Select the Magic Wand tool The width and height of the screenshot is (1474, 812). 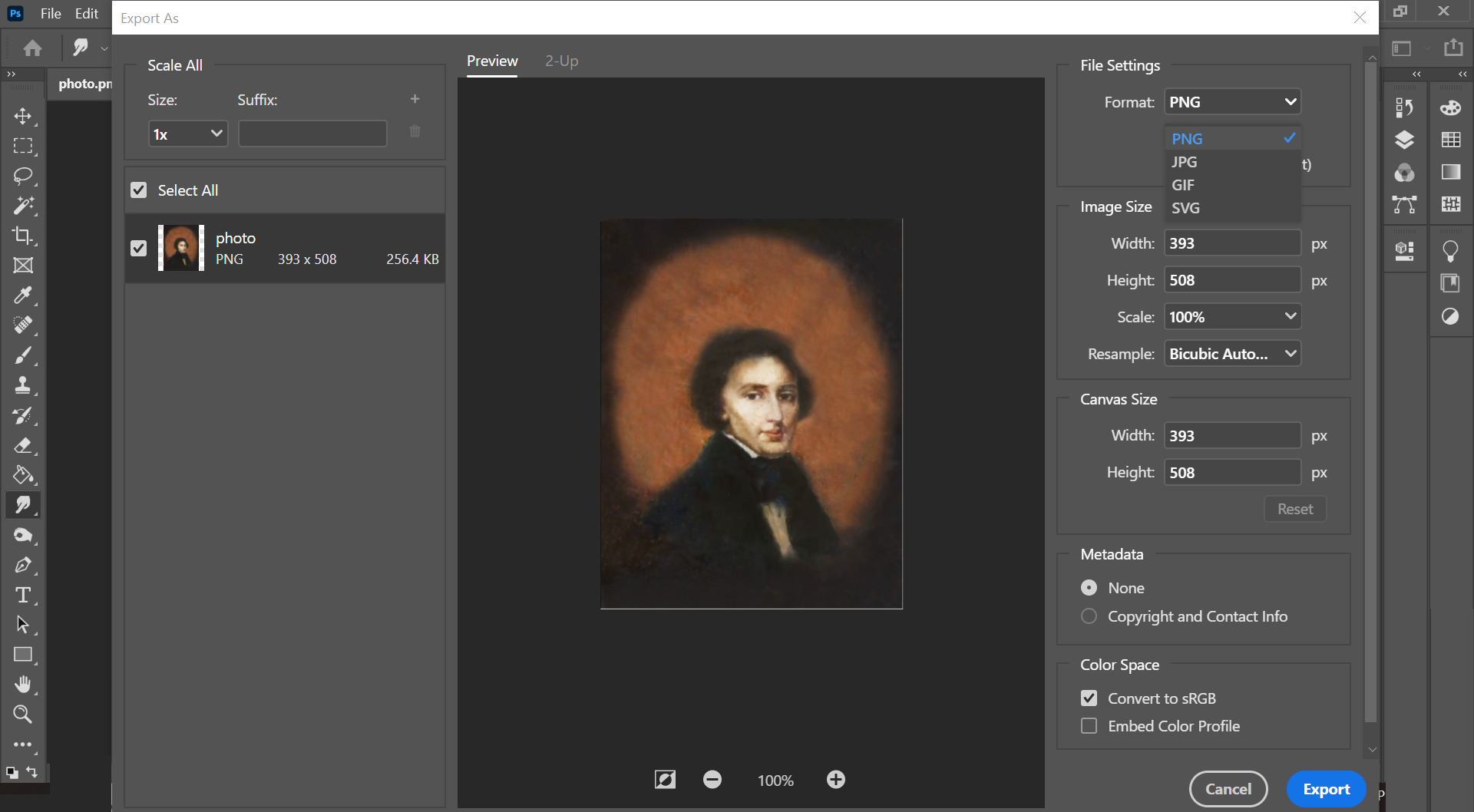tap(23, 206)
